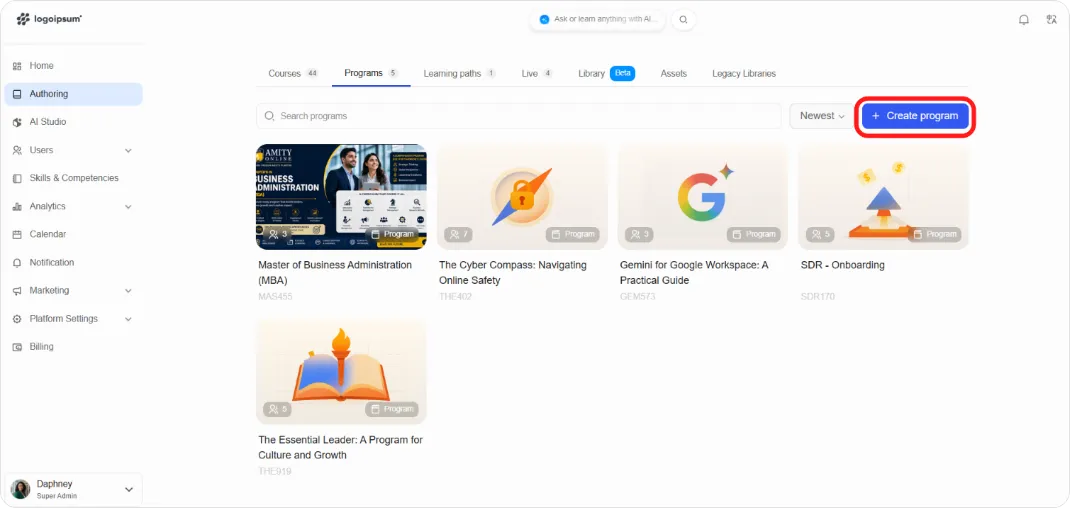This screenshot has height=508, width=1071.
Task: Click the logoipsum logo
Action: tap(48, 19)
